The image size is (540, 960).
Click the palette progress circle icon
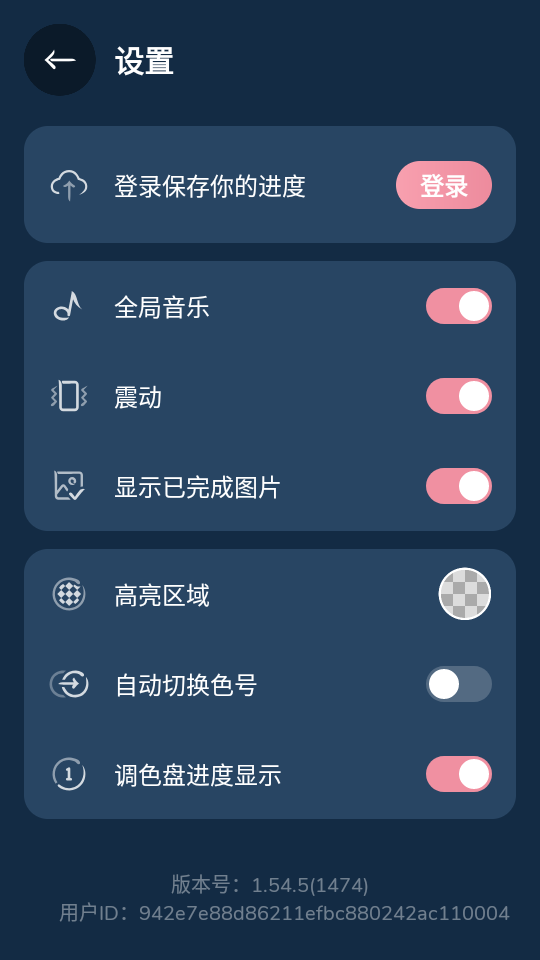click(69, 774)
